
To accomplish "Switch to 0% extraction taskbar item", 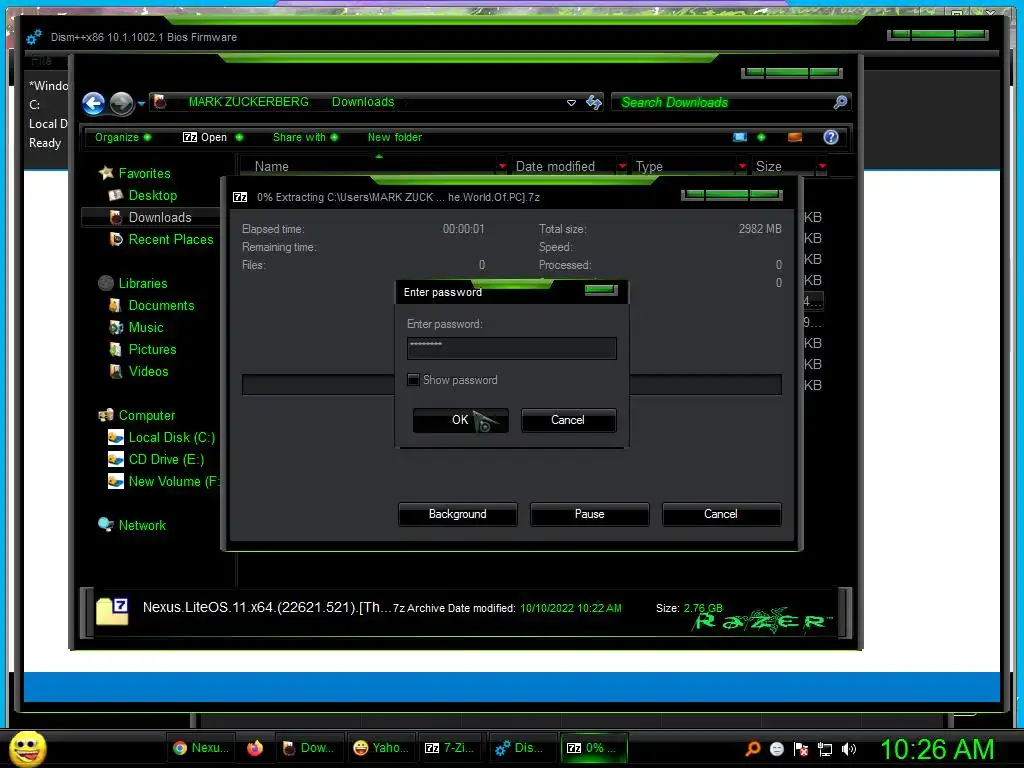I will point(593,748).
